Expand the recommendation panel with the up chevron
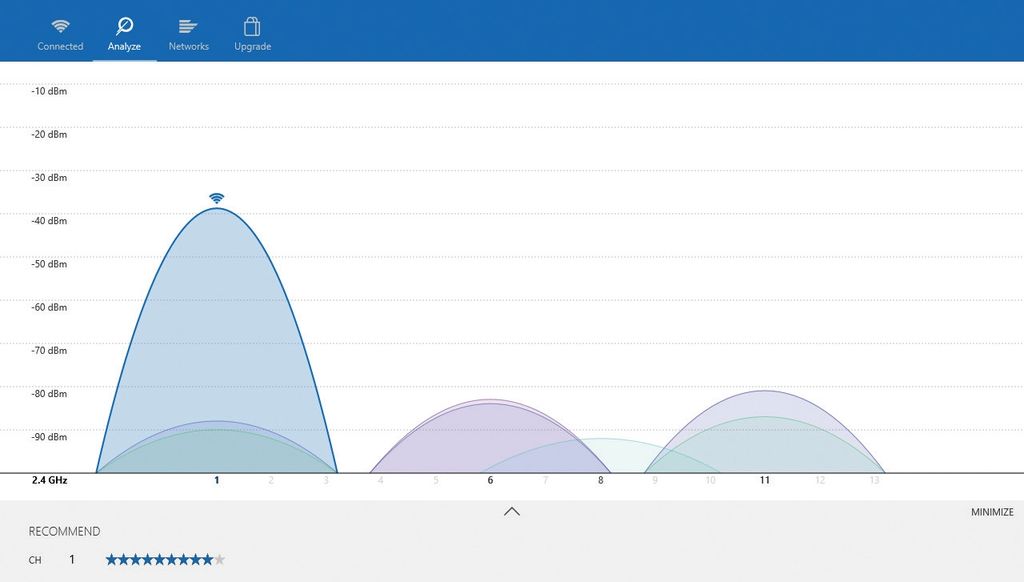 [512, 511]
